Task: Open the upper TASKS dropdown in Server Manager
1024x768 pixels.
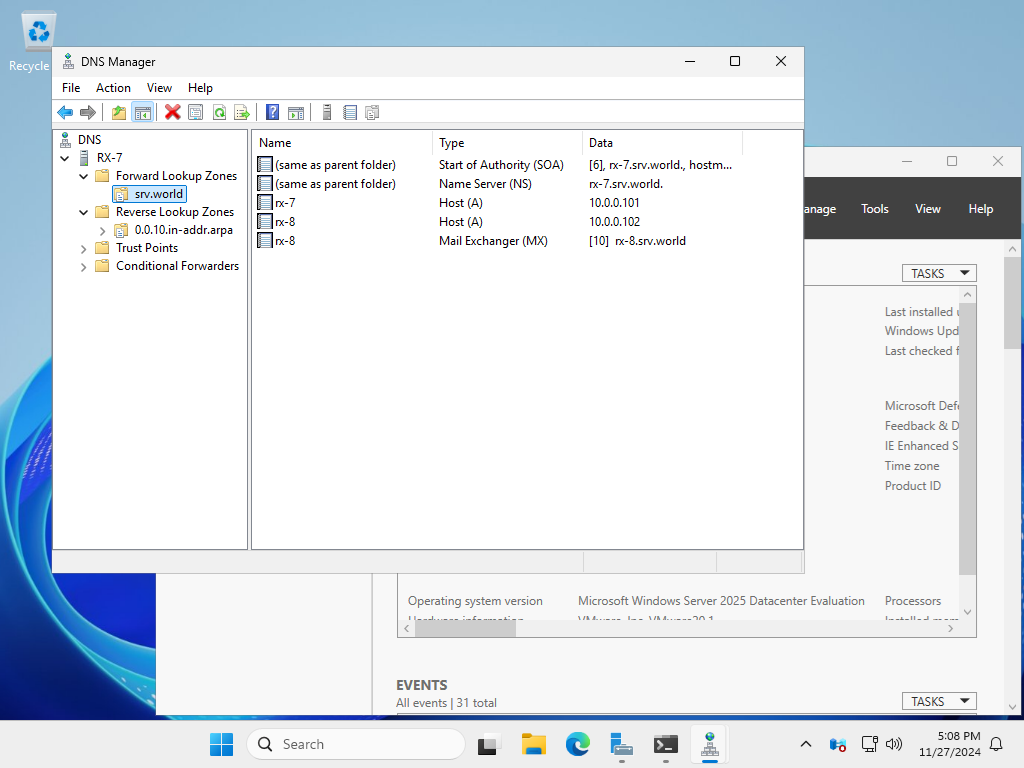Action: point(939,273)
